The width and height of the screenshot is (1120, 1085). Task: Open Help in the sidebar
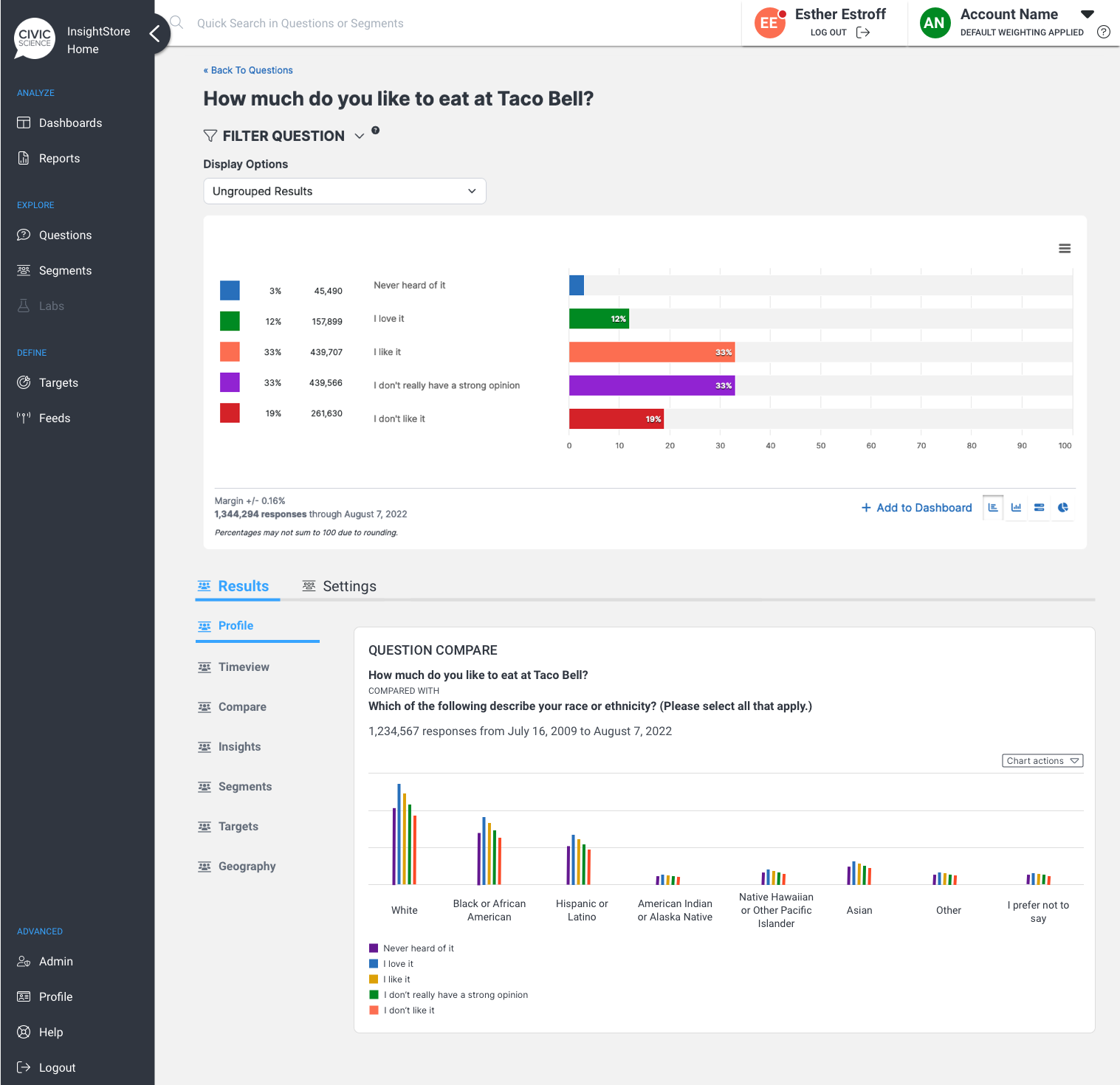pyautogui.click(x=40, y=1032)
